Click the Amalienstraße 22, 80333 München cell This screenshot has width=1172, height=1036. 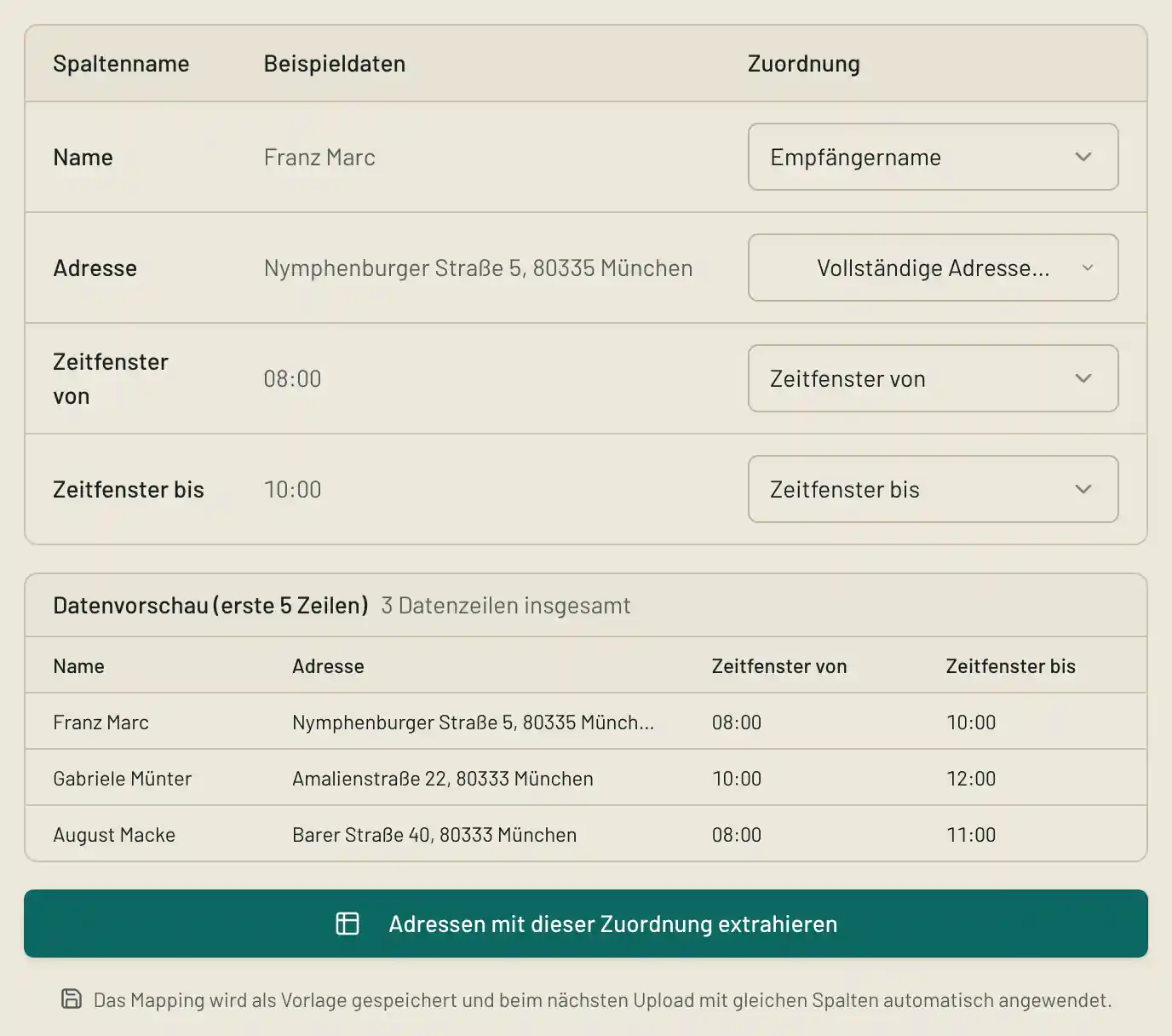point(443,779)
